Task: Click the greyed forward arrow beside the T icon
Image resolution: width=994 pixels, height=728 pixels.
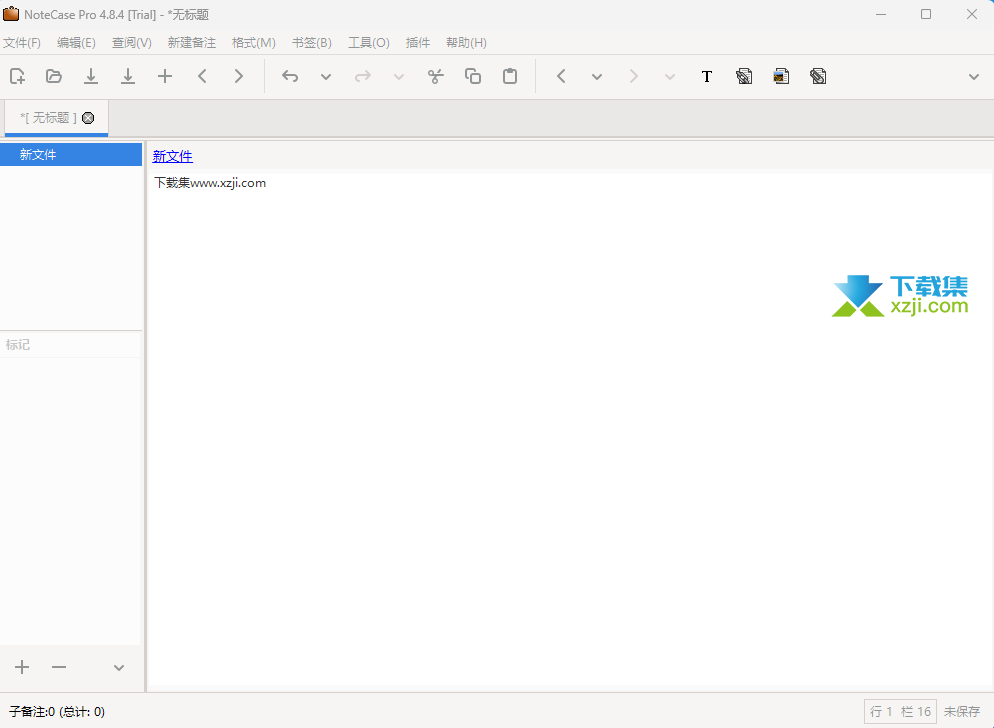Action: click(x=633, y=76)
